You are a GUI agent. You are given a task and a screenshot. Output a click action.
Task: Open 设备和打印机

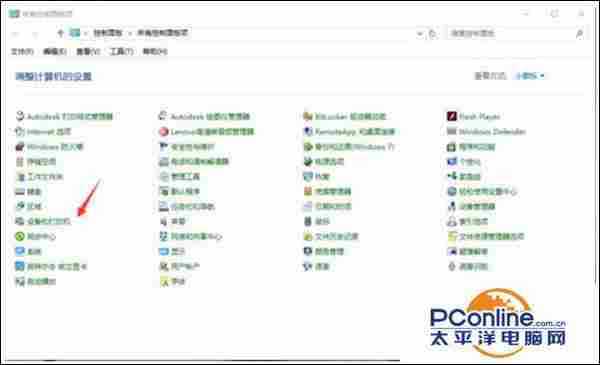click(43, 222)
